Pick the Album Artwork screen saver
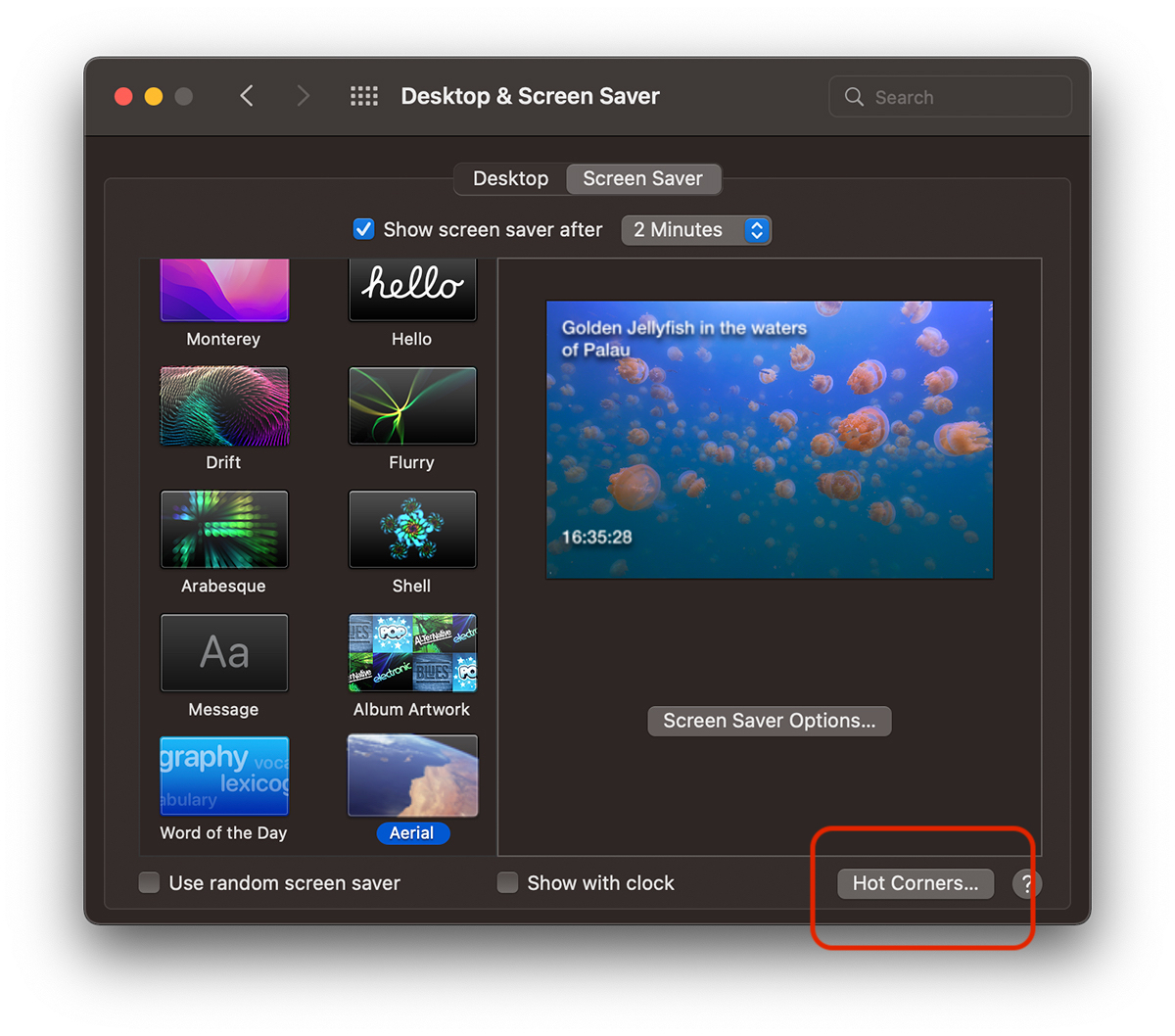 [412, 653]
